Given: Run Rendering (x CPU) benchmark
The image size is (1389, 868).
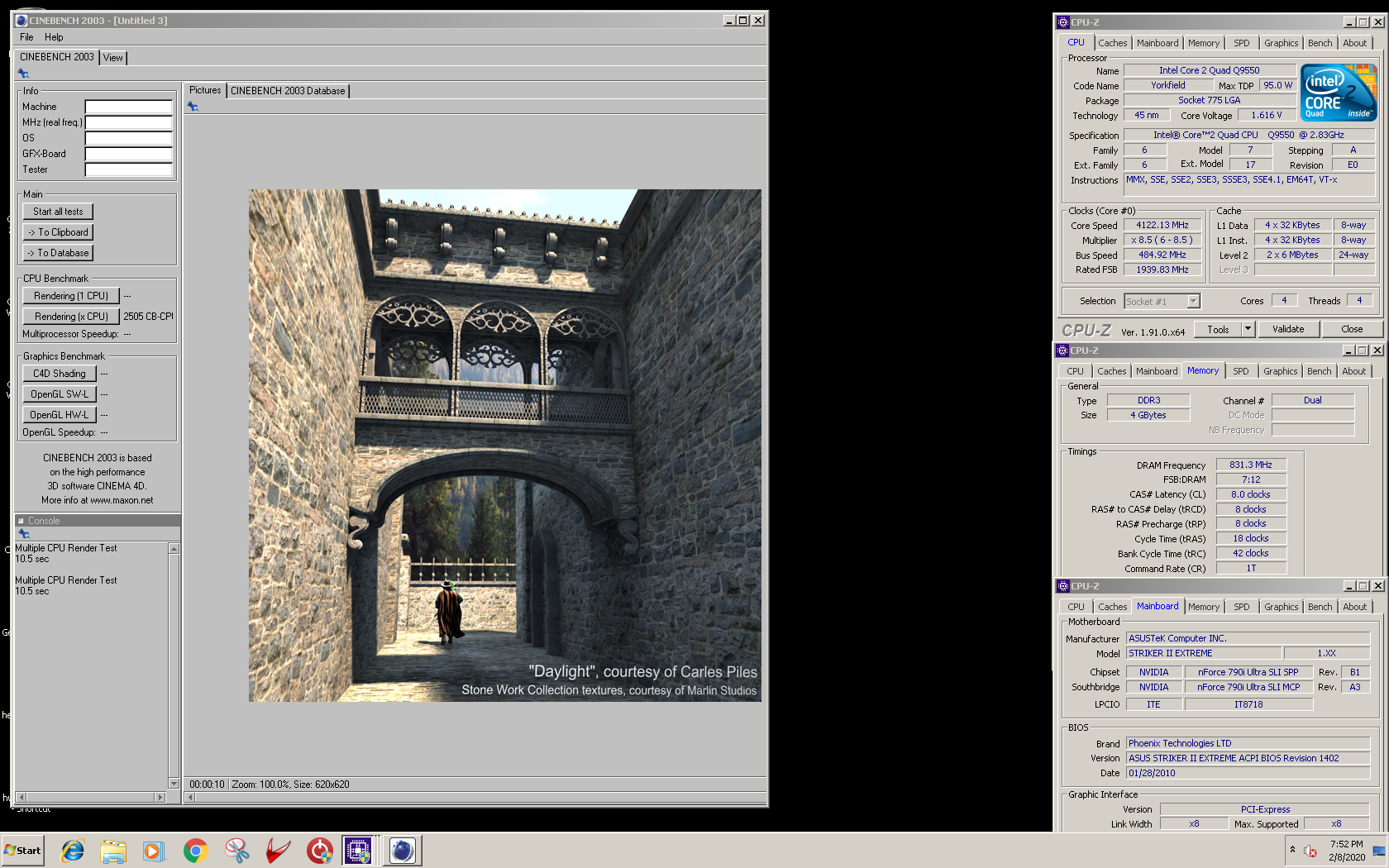Looking at the screenshot, I should coord(71,317).
